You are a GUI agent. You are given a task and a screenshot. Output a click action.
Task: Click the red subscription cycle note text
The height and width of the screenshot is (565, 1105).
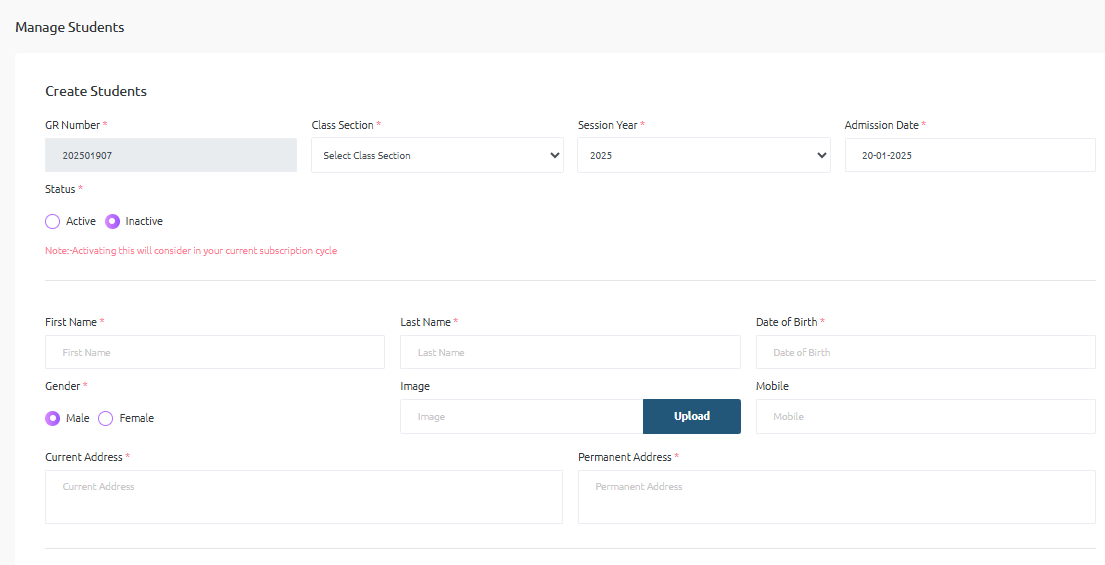click(191, 251)
